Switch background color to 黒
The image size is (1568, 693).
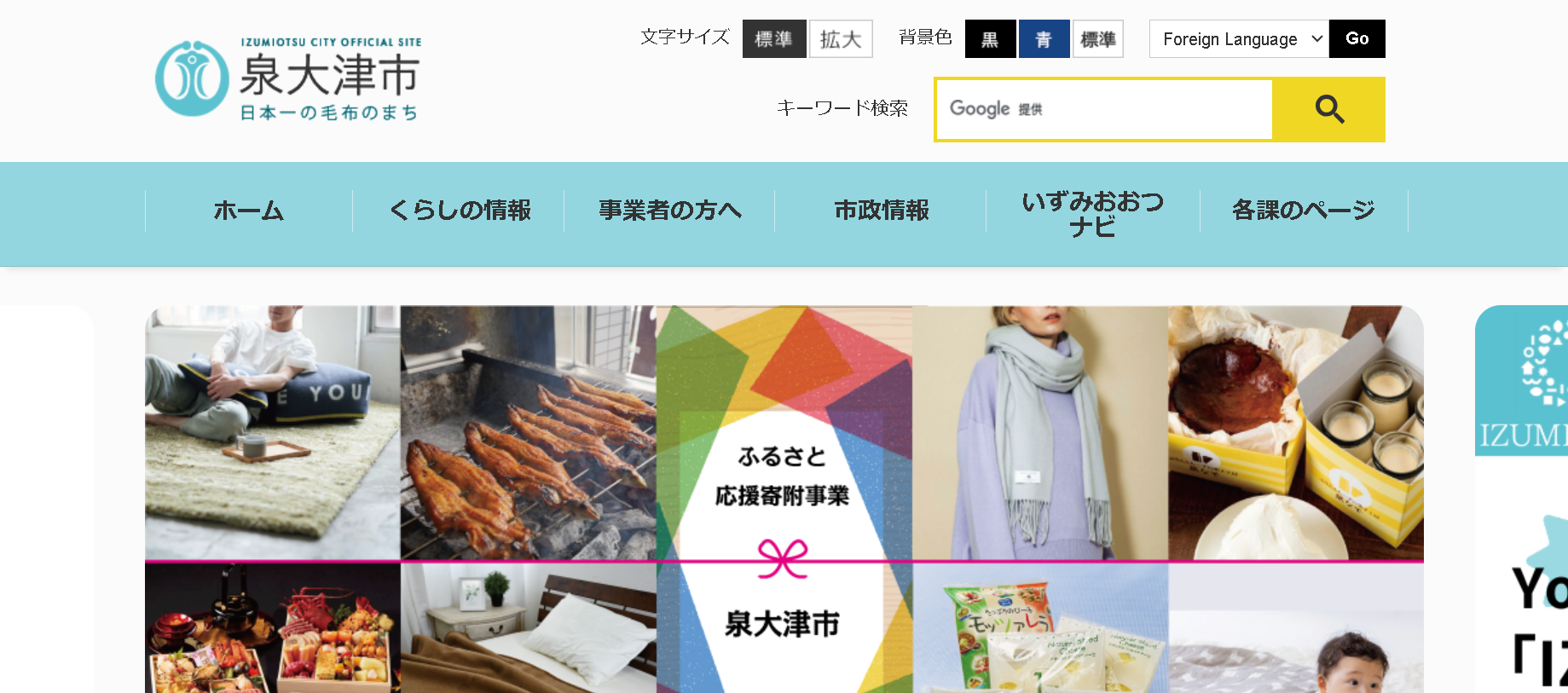[x=990, y=39]
